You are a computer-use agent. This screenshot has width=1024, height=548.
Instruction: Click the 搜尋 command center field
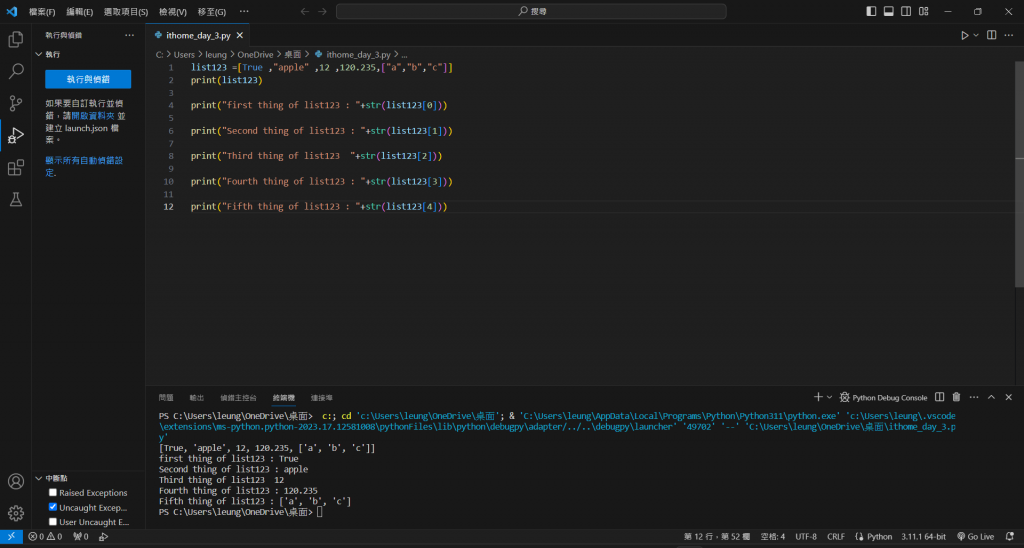pyautogui.click(x=531, y=11)
